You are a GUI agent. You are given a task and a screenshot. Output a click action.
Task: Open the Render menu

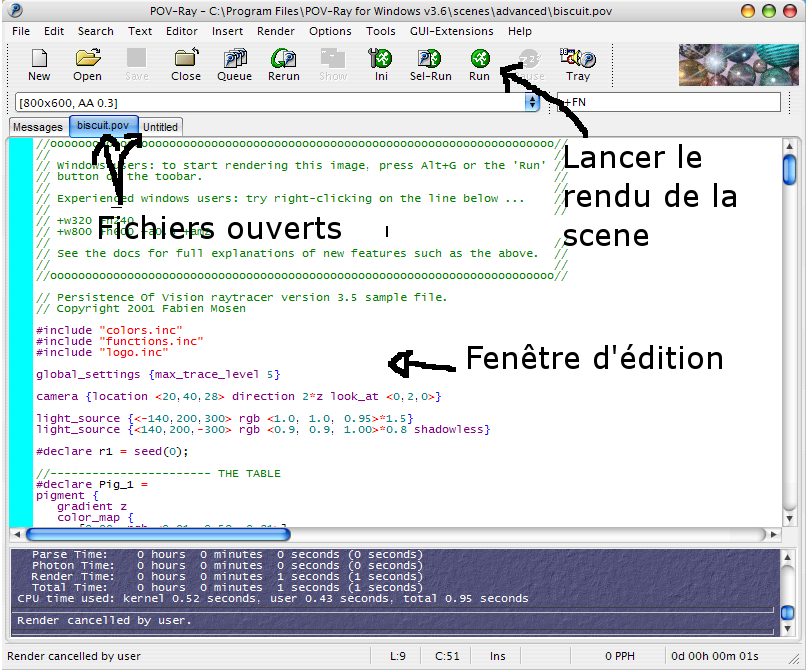[x=276, y=31]
